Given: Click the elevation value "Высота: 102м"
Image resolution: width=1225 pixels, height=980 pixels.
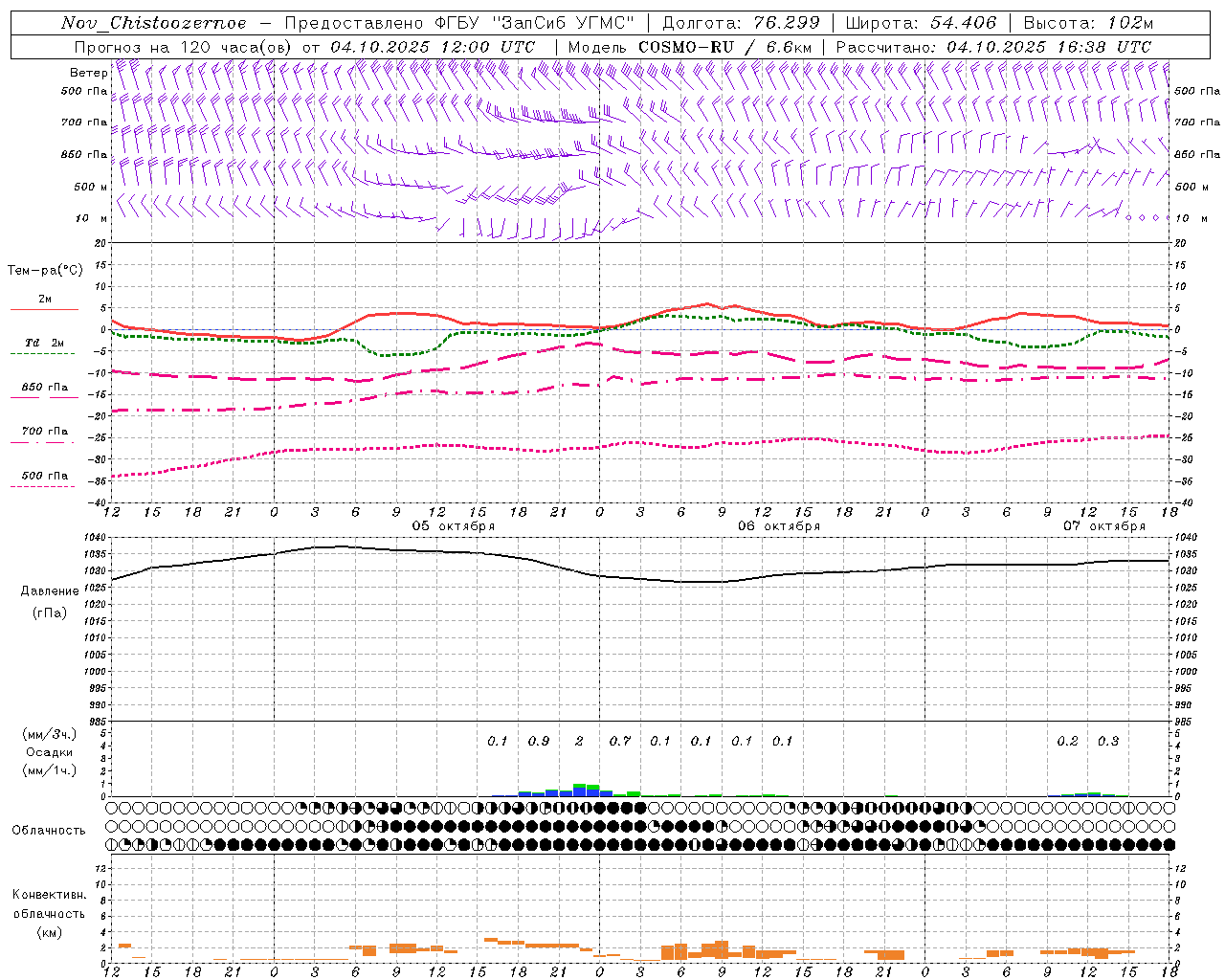Looking at the screenshot, I should pyautogui.click(x=1088, y=23).
